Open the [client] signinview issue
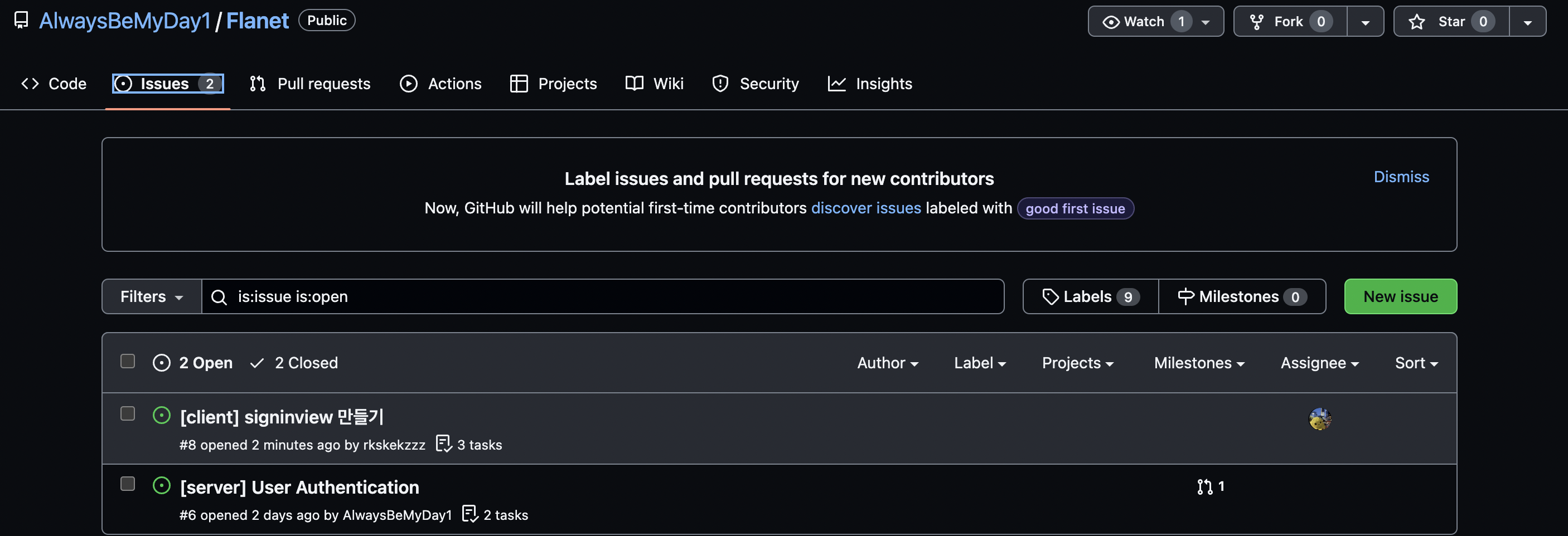 [x=282, y=417]
